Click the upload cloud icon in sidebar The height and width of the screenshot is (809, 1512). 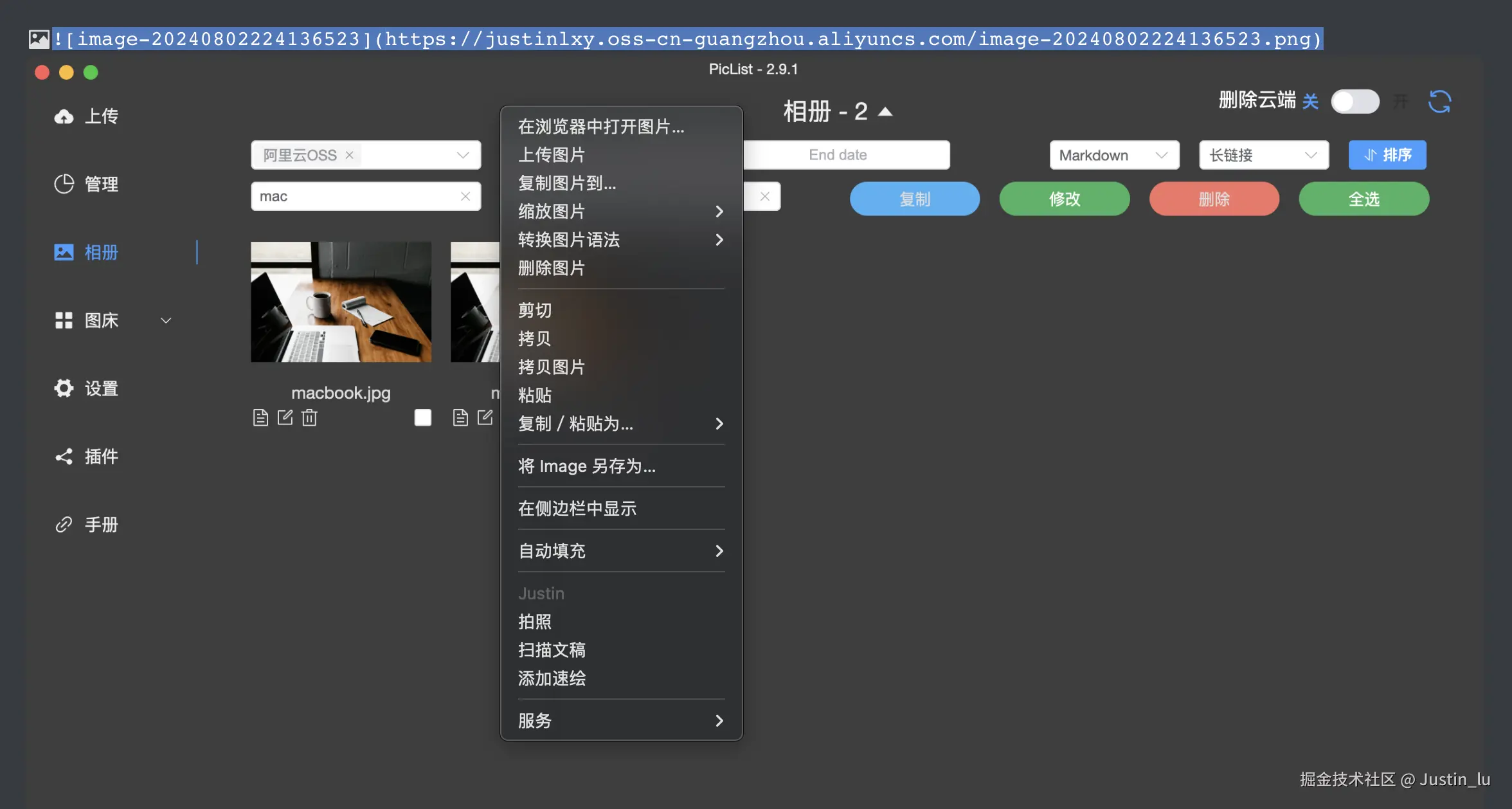coord(64,116)
